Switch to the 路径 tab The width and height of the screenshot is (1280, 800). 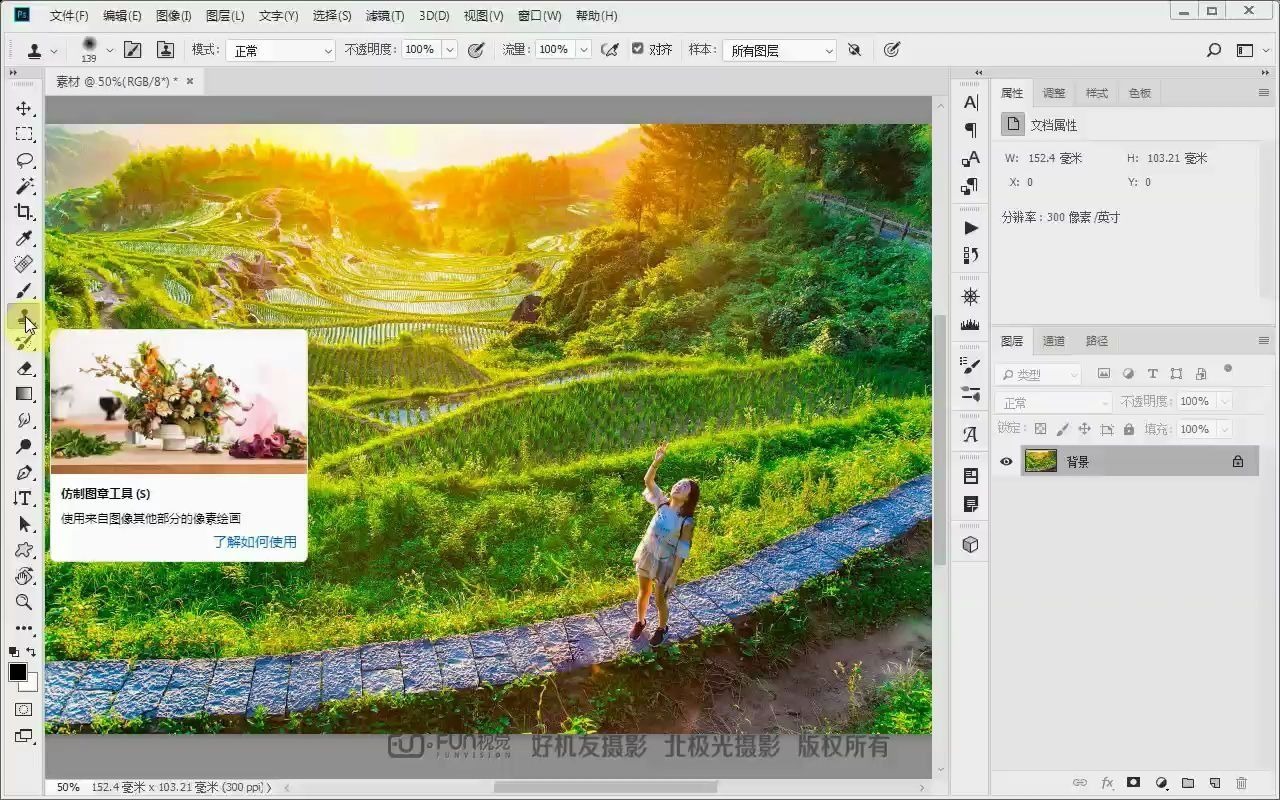click(1097, 341)
